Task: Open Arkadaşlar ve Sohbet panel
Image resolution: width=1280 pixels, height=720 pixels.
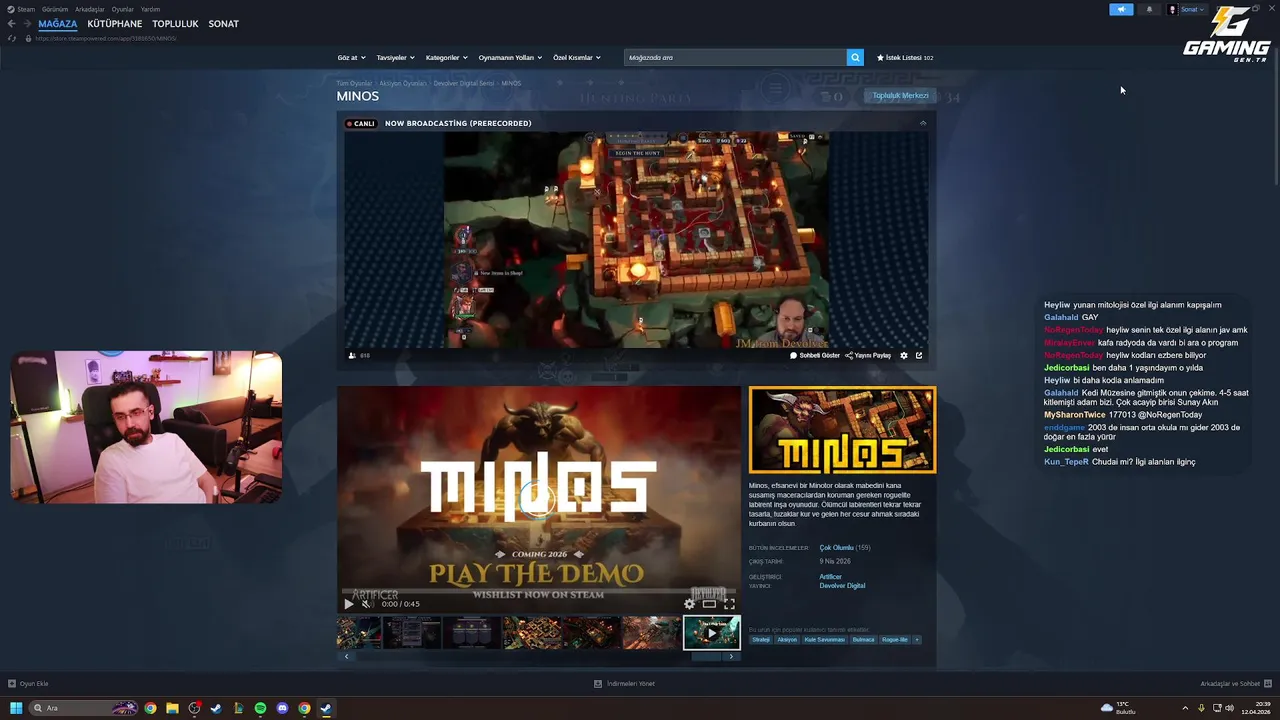Action: 1235,684
